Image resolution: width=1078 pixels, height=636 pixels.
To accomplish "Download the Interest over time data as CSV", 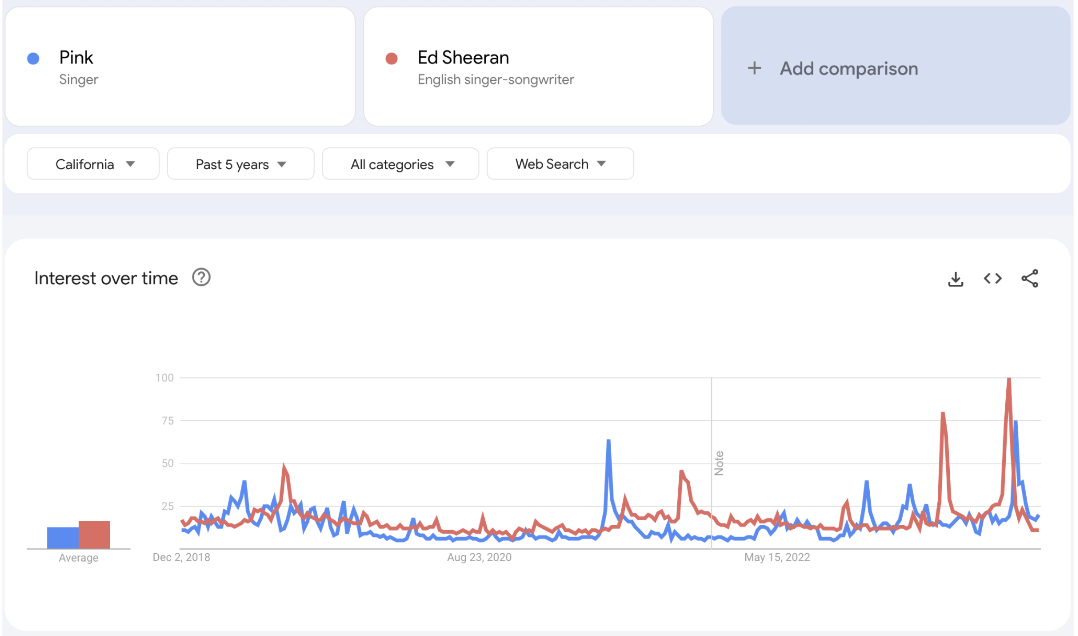I will coord(955,279).
